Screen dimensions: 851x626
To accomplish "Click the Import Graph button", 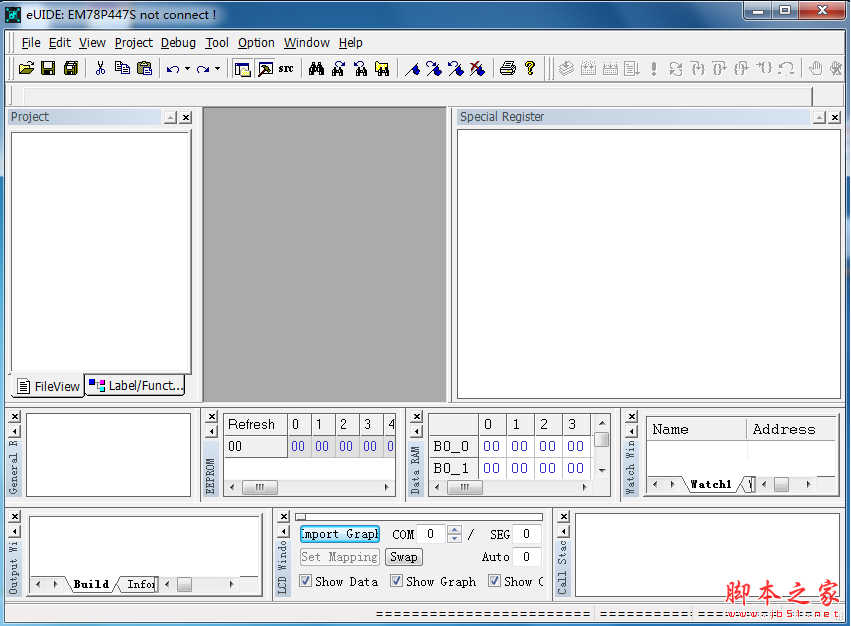I will pos(340,534).
